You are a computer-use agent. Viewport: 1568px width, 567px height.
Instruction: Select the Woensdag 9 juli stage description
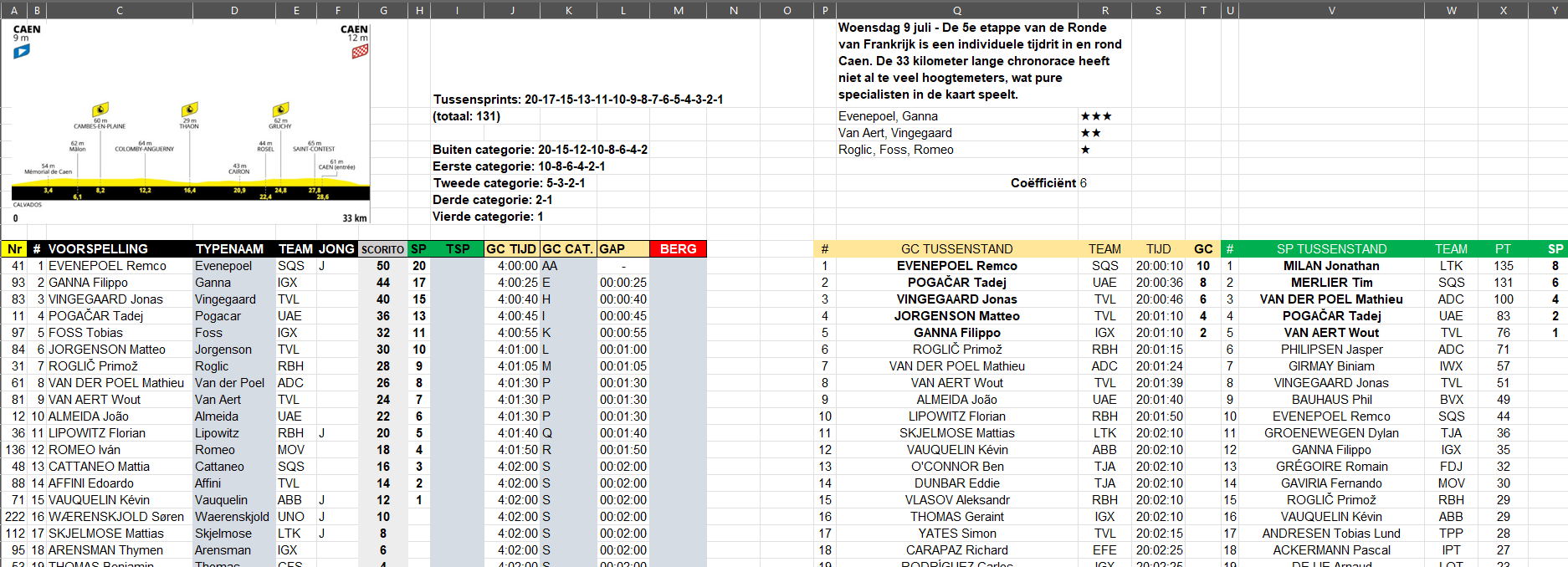pos(980,61)
